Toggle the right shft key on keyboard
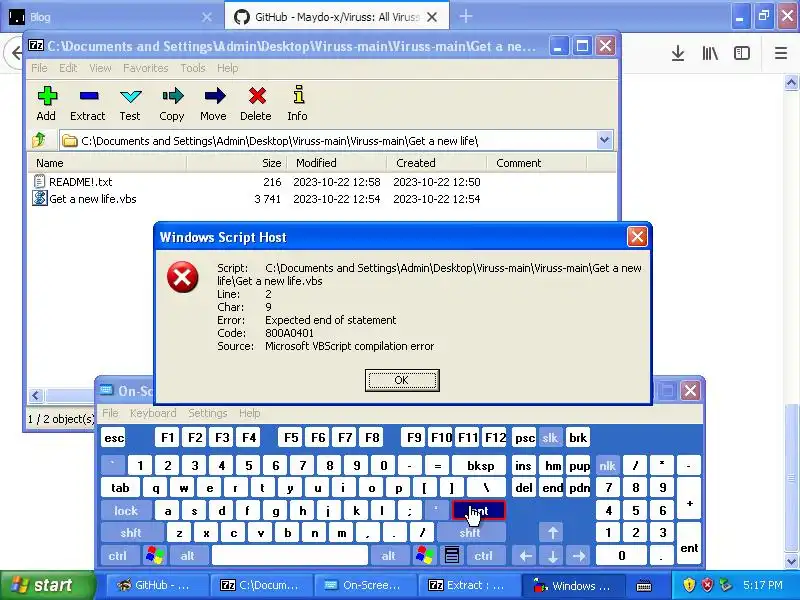This screenshot has height=600, width=800. pyautogui.click(x=470, y=533)
